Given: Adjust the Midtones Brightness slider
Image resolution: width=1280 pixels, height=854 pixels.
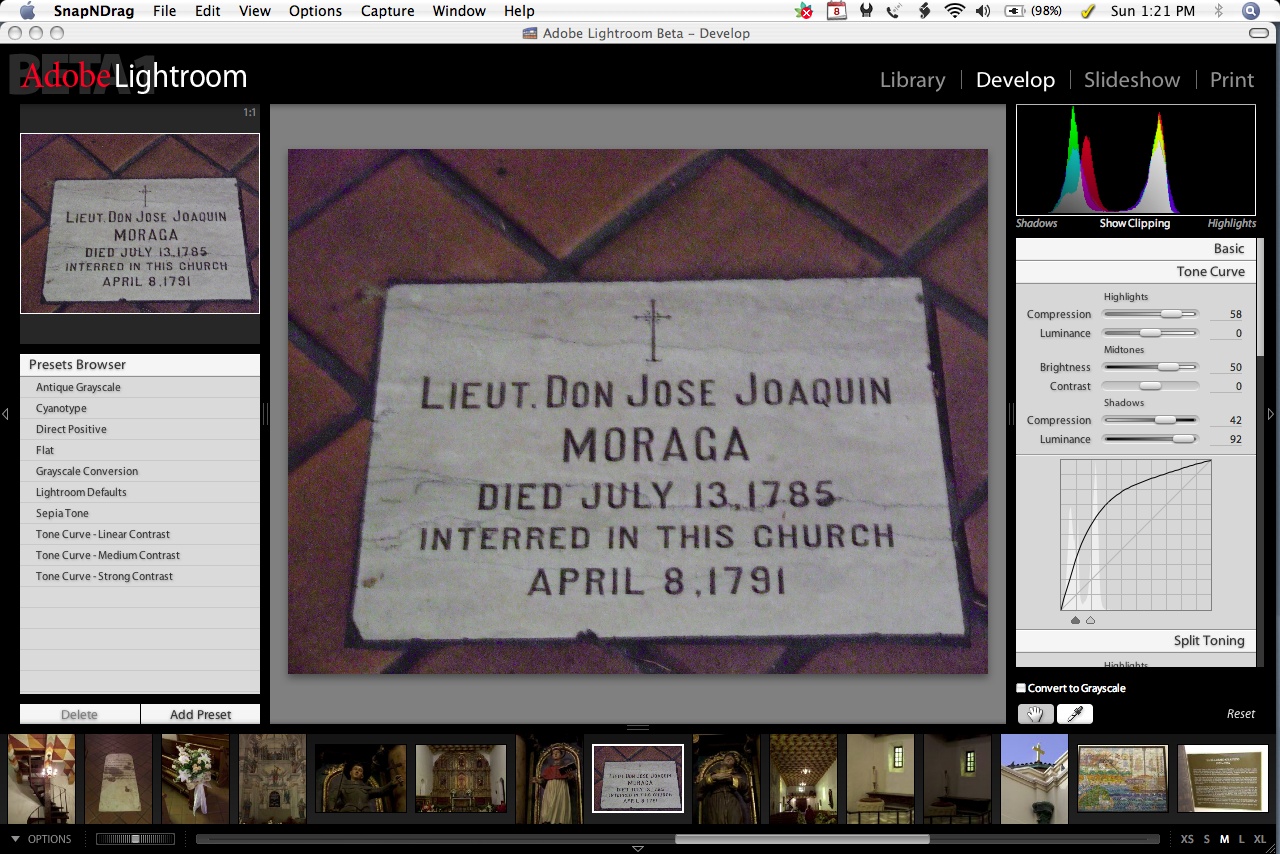Looking at the screenshot, I should (x=1167, y=367).
